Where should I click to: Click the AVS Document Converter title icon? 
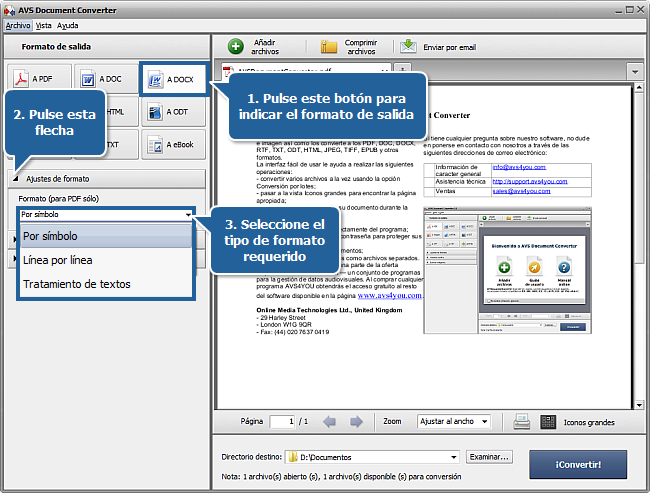coord(9,10)
